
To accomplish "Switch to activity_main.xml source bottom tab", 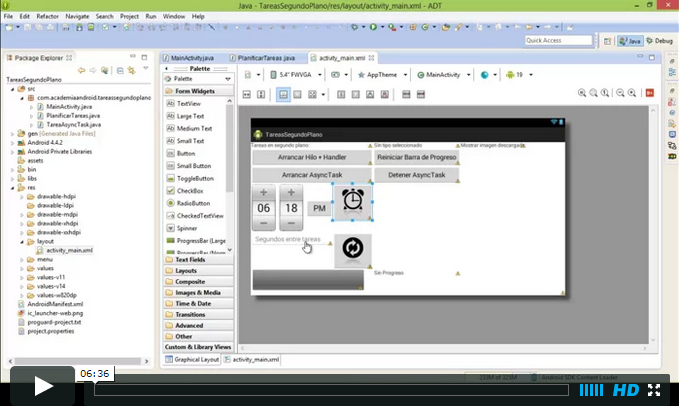I will [251, 359].
